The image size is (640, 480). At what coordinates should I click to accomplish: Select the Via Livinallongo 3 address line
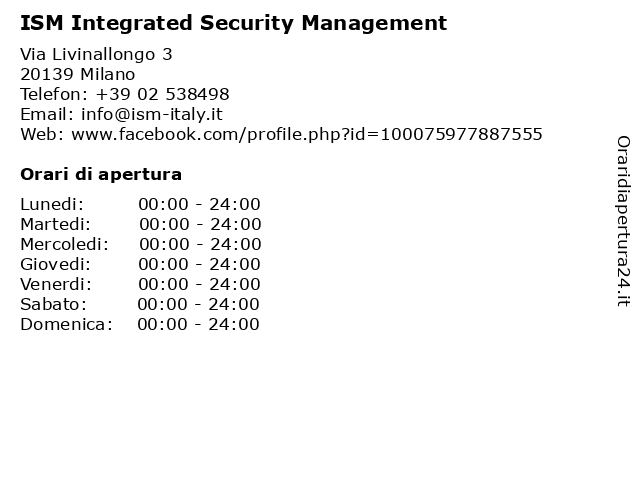point(96,54)
